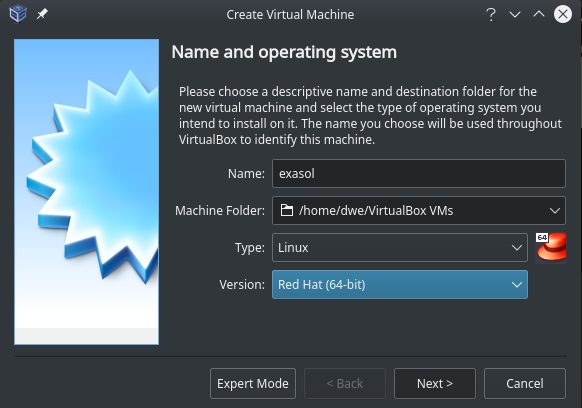582x408 pixels.
Task: Click the Type dropdown chevron arrow
Action: [x=517, y=248]
